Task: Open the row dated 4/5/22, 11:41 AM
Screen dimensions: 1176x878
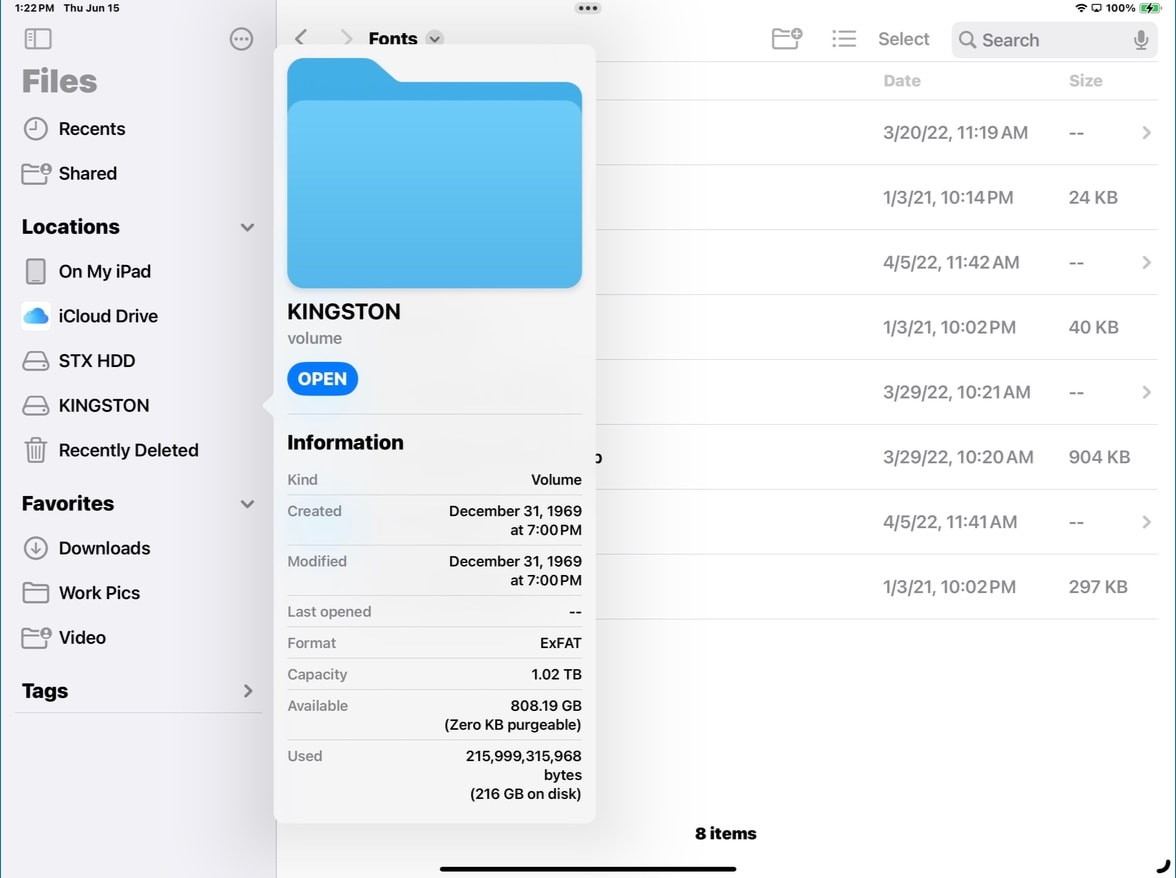Action: 878,522
